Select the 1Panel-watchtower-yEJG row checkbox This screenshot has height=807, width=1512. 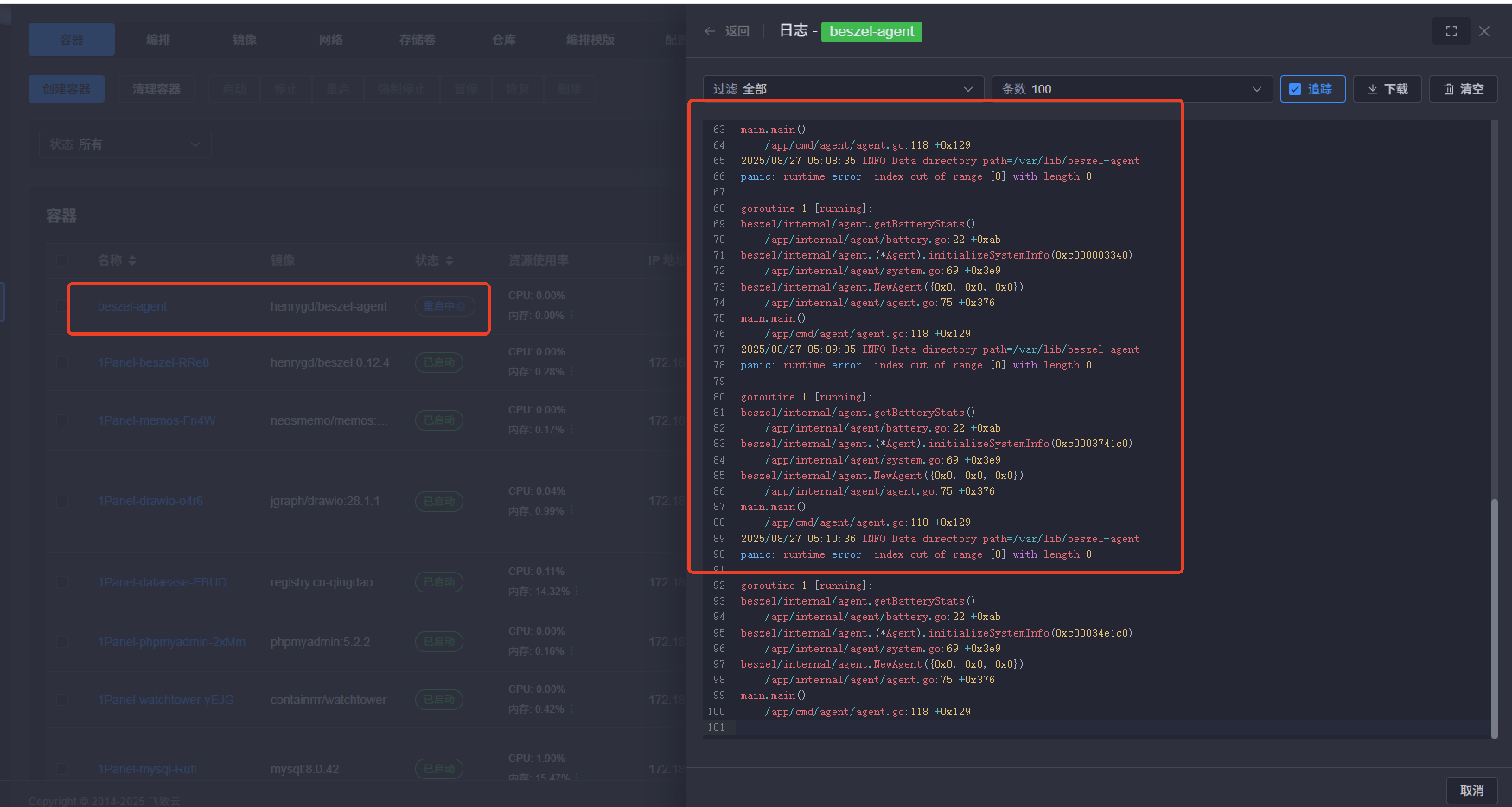click(62, 700)
